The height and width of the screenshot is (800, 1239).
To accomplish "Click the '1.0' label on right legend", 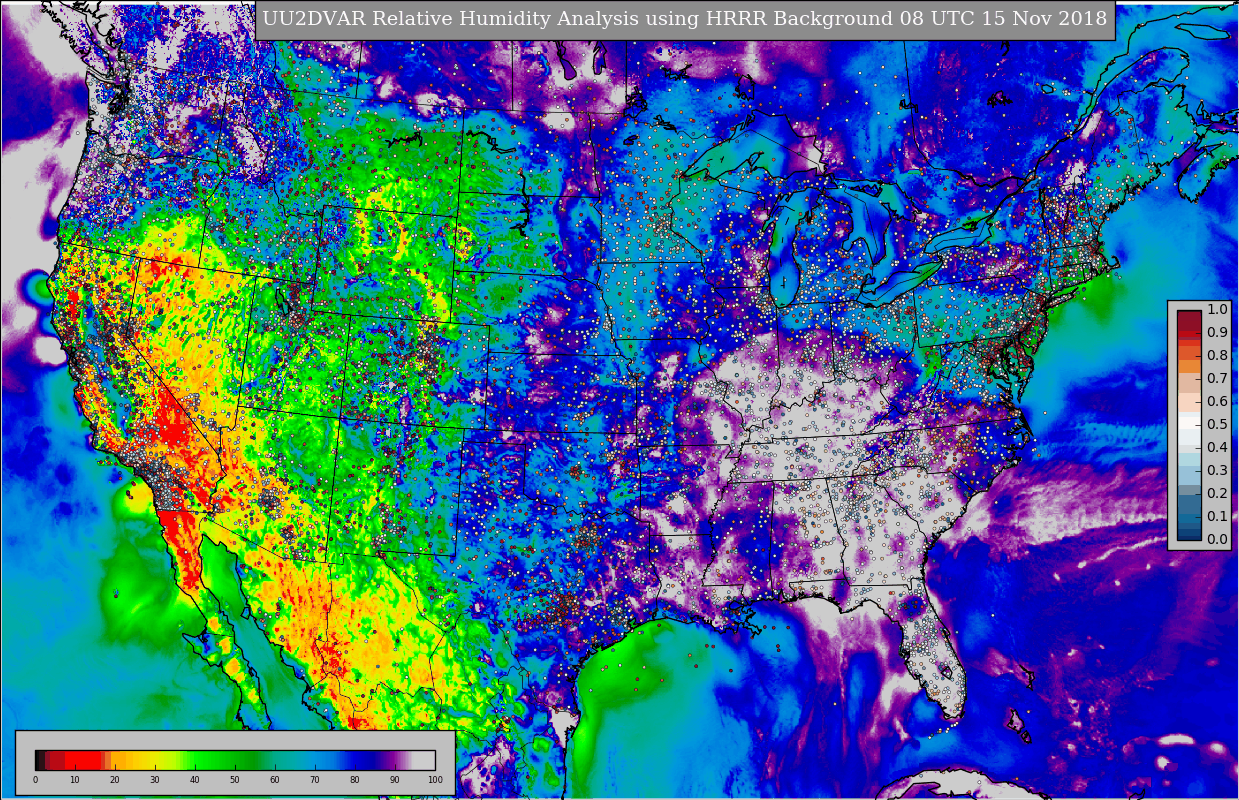I will (x=1217, y=309).
